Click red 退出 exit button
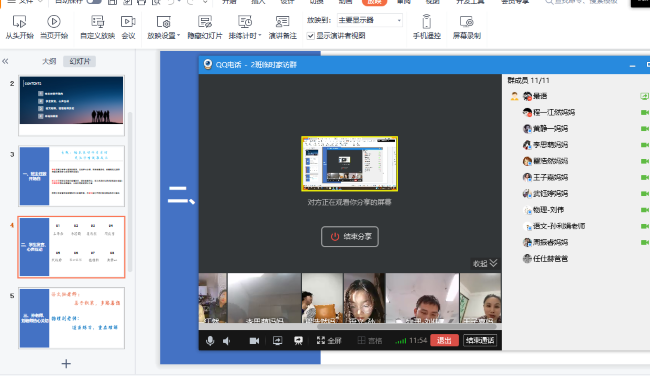Image resolution: width=650 pixels, height=376 pixels. 444,340
